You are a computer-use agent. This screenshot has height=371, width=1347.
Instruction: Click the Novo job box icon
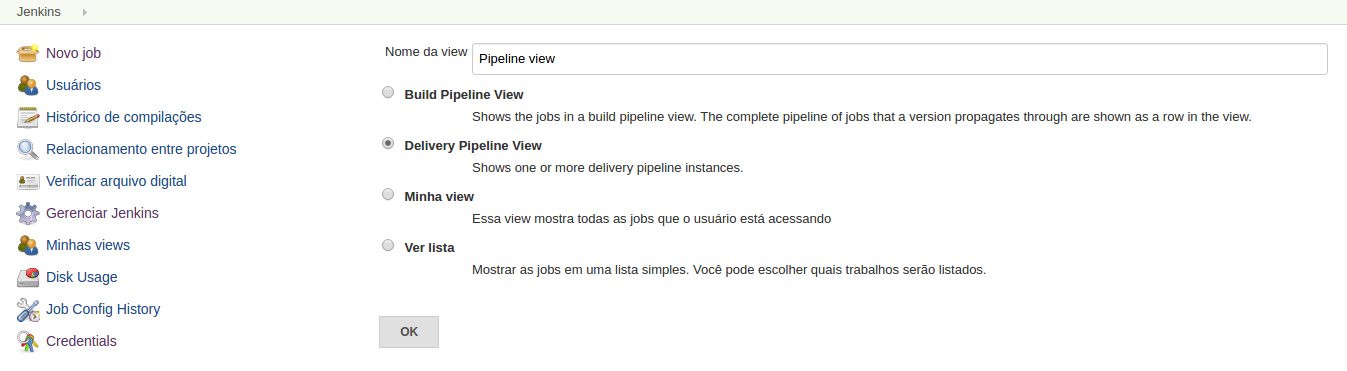click(28, 53)
